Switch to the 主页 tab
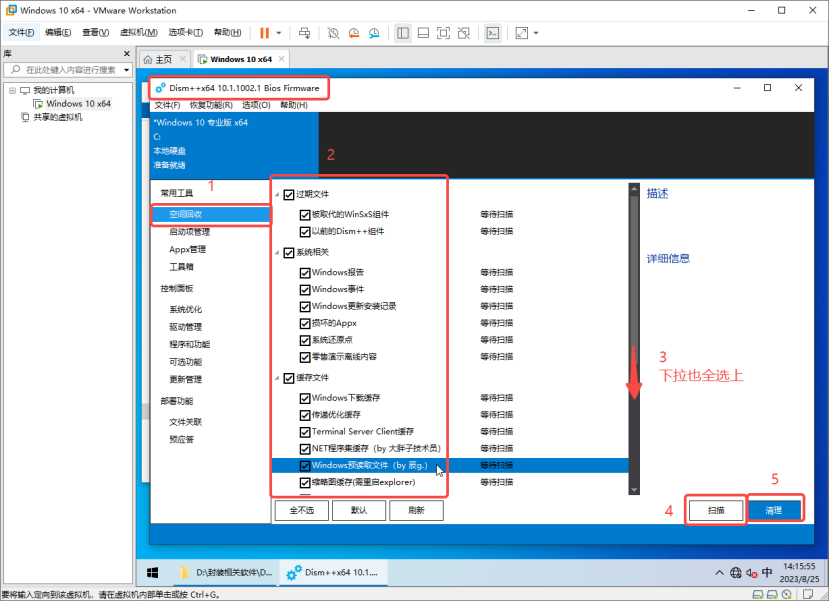This screenshot has height=602, width=829. [x=164, y=59]
